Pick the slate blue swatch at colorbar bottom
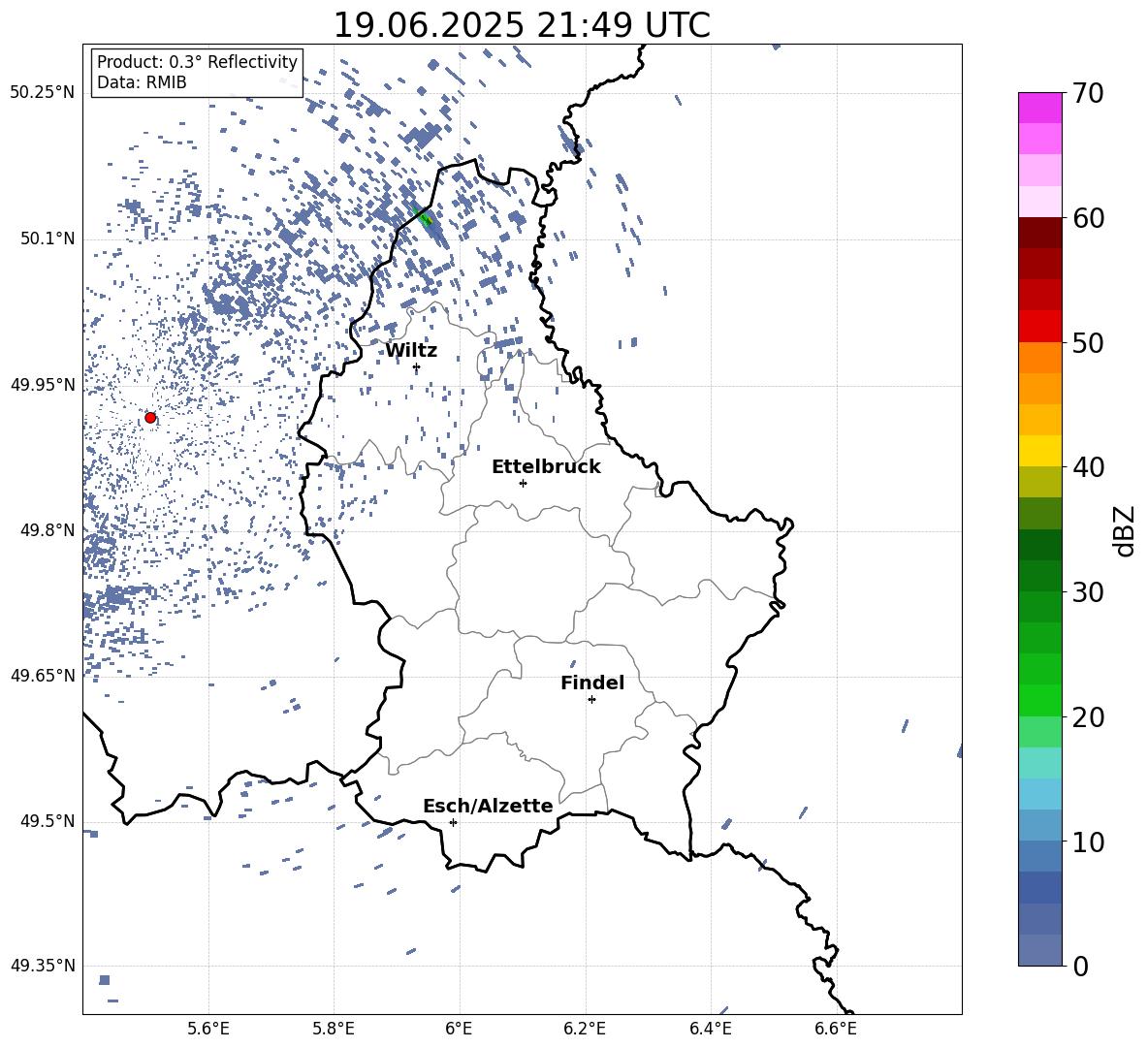The height and width of the screenshot is (1048, 1148). [1040, 950]
